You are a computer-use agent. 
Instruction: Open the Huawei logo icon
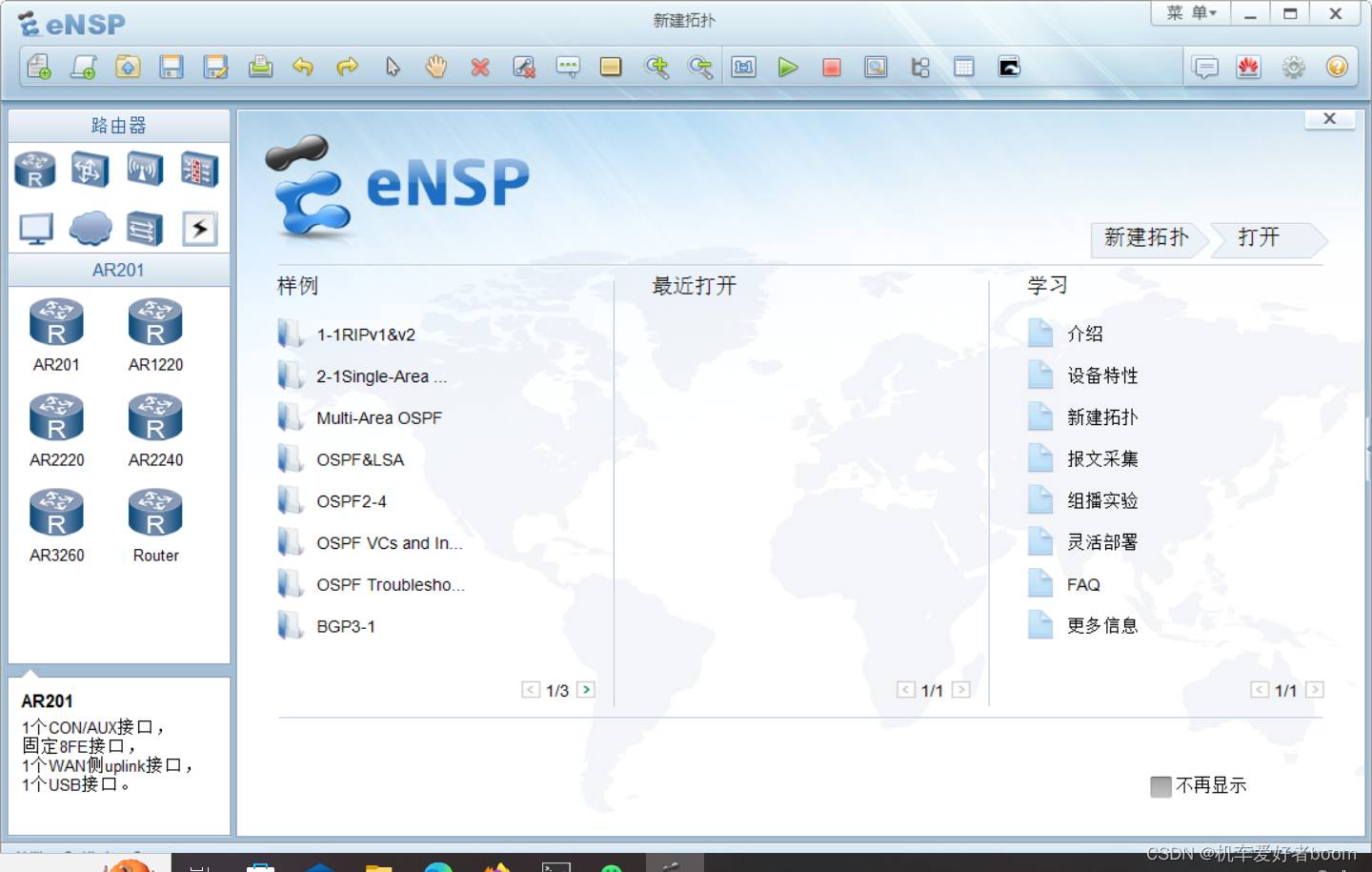(x=1249, y=67)
